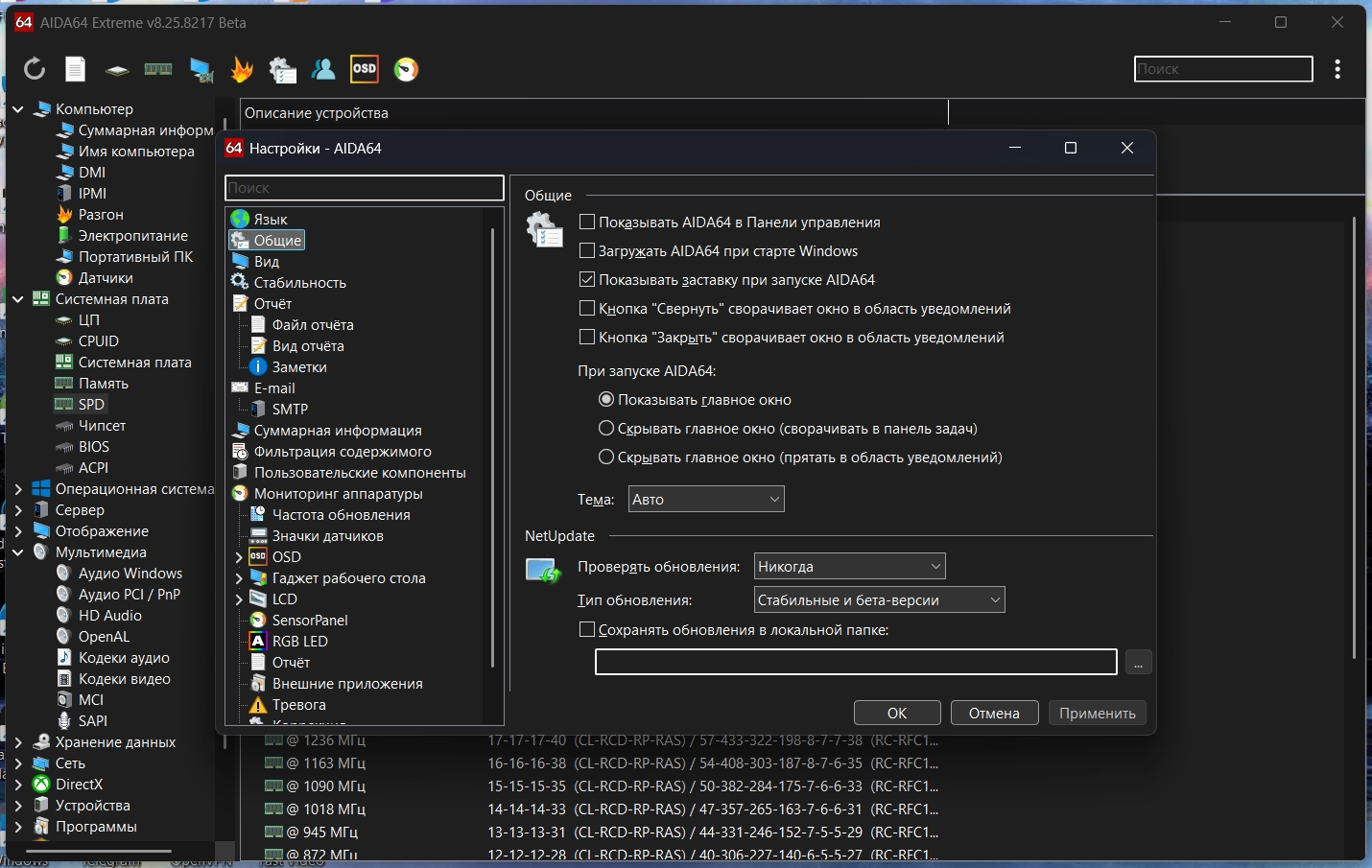Click the memory benchmark RAM icon
Image resolution: width=1372 pixels, height=868 pixels.
(158, 69)
